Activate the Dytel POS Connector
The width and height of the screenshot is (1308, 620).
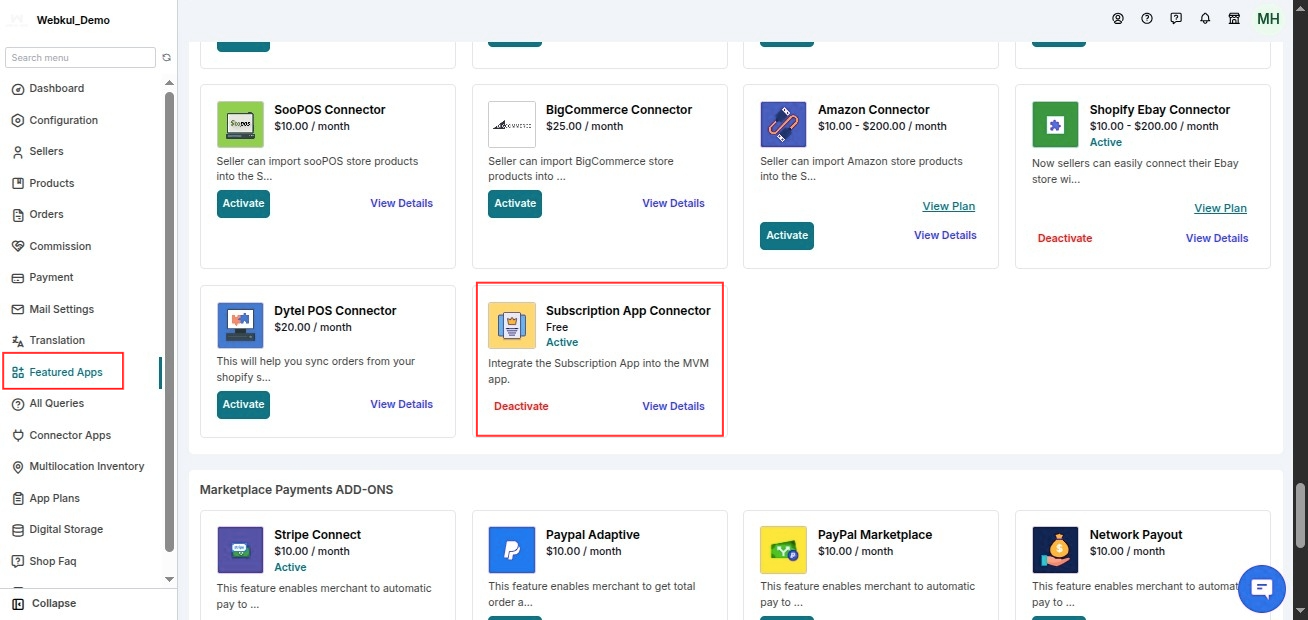tap(243, 404)
